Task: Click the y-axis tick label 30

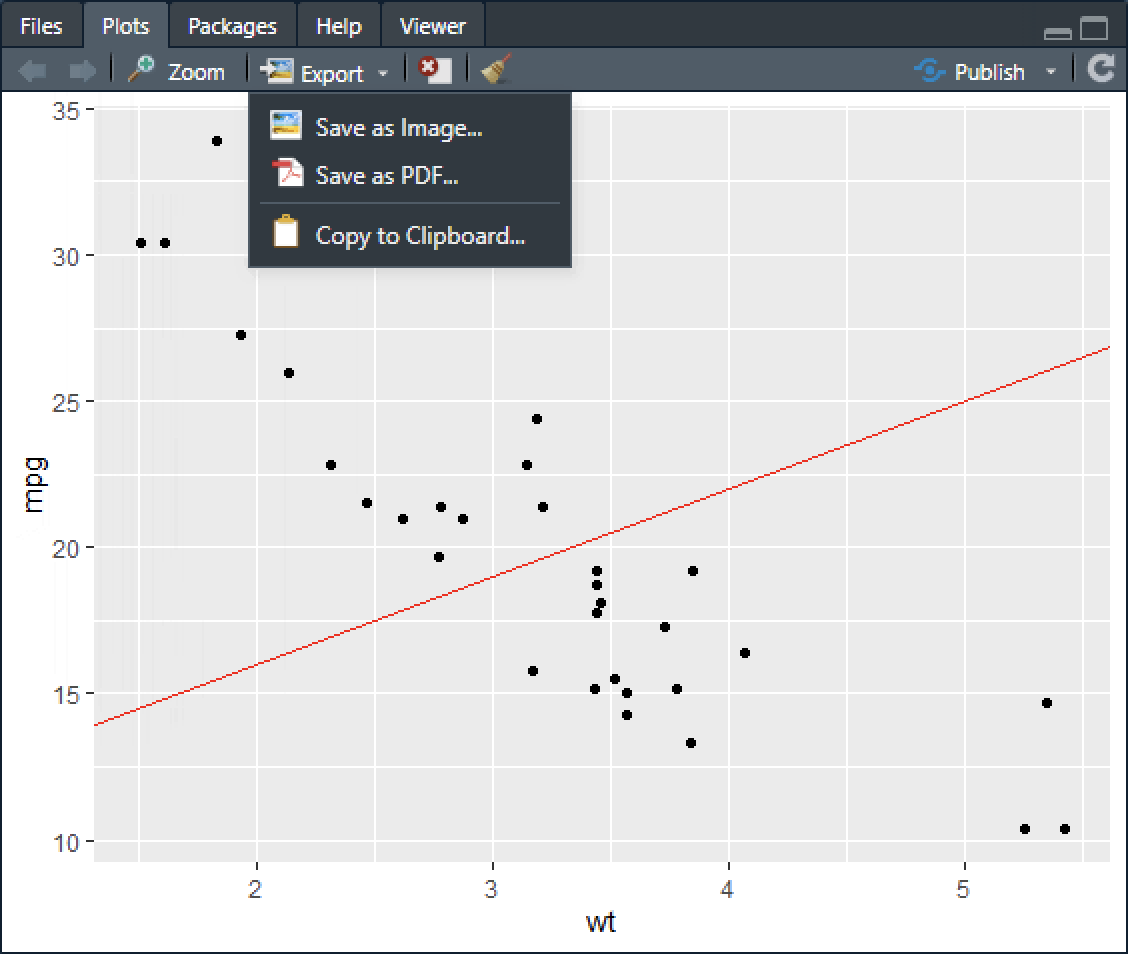Action: tap(65, 257)
